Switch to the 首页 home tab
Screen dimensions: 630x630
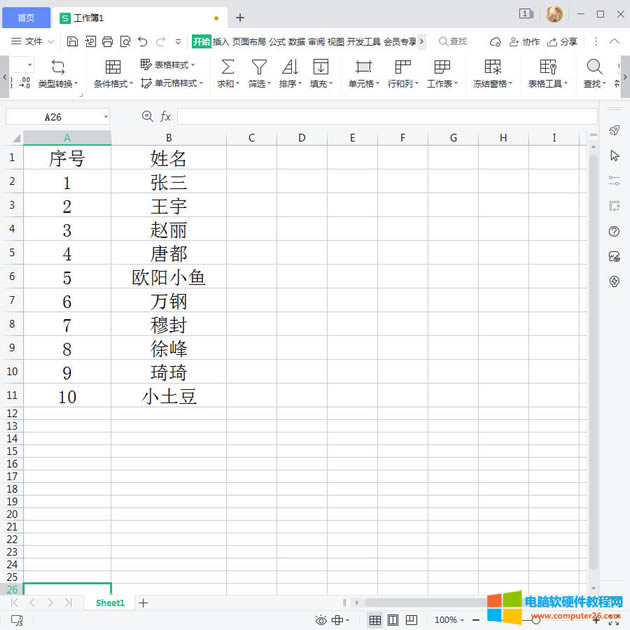pyautogui.click(x=26, y=17)
